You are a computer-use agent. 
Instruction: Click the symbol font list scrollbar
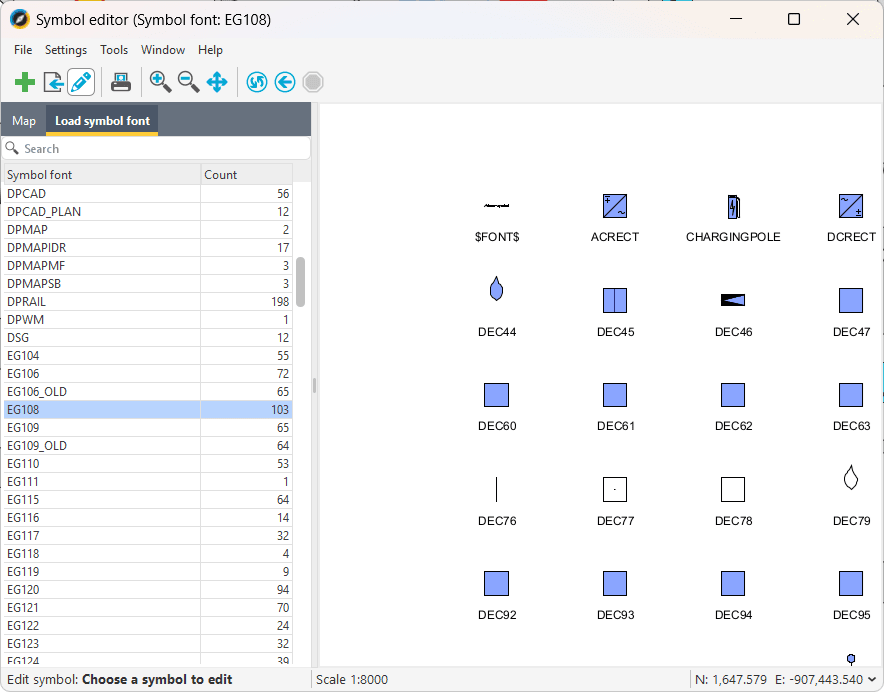pyautogui.click(x=301, y=282)
